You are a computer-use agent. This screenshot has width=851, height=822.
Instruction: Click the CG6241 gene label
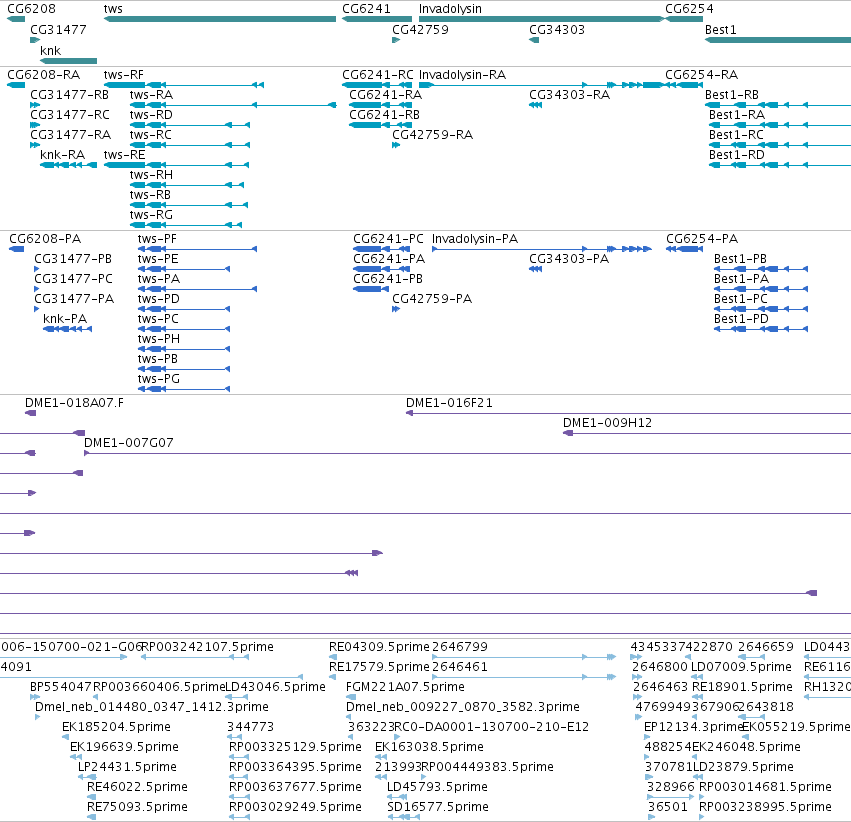[366, 9]
